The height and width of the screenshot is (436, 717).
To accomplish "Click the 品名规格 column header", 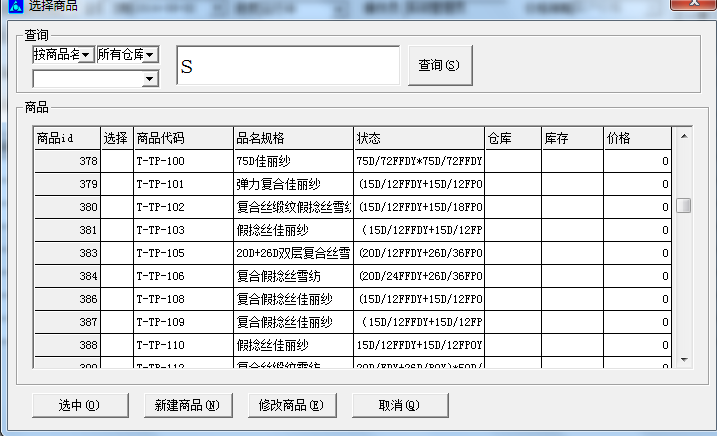I will 293,138.
